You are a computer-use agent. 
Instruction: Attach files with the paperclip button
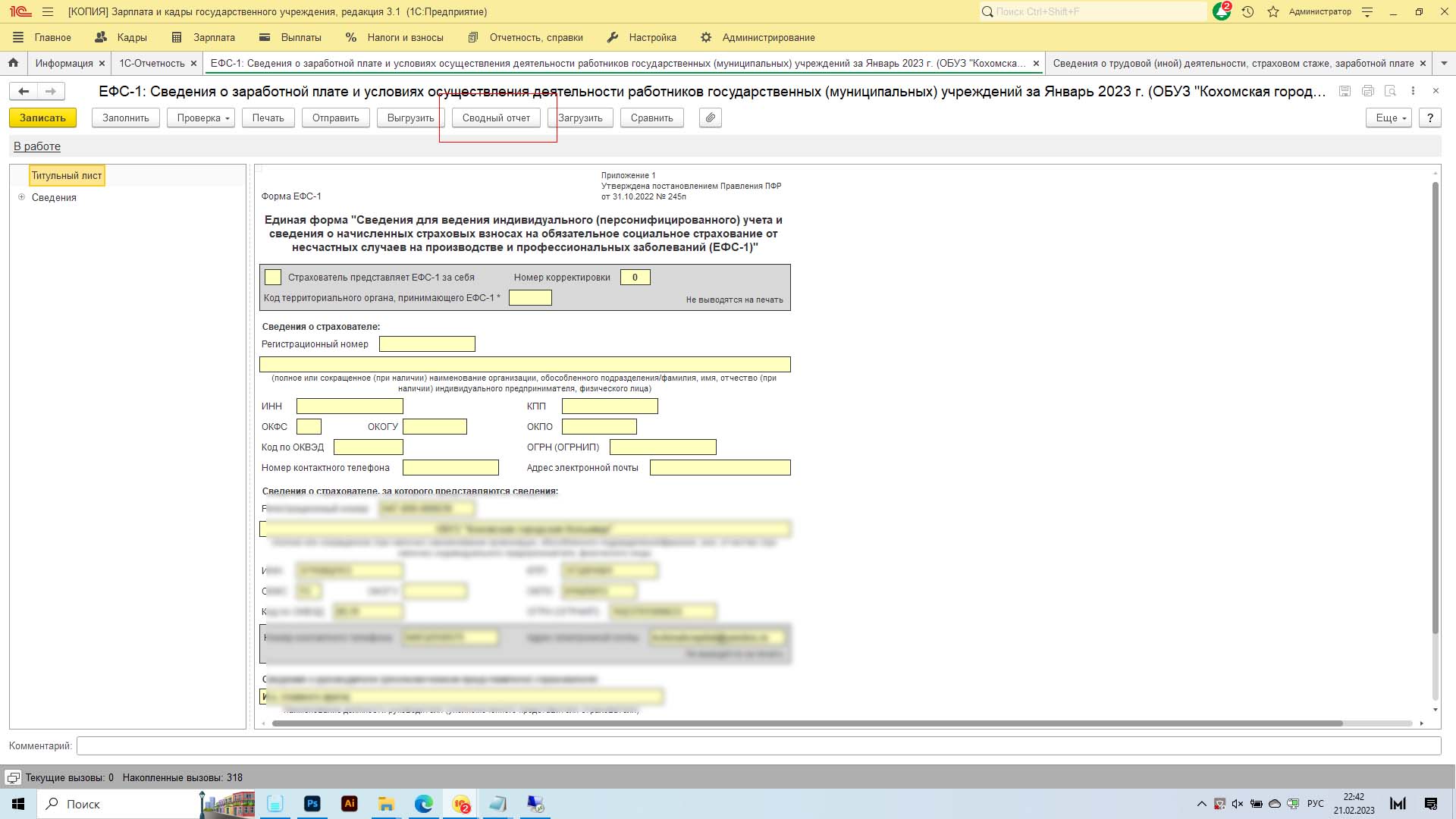(711, 118)
